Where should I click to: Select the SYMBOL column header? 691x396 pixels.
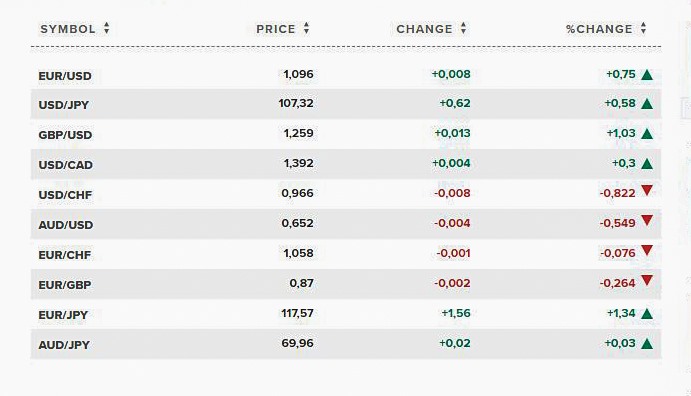pyautogui.click(x=68, y=29)
